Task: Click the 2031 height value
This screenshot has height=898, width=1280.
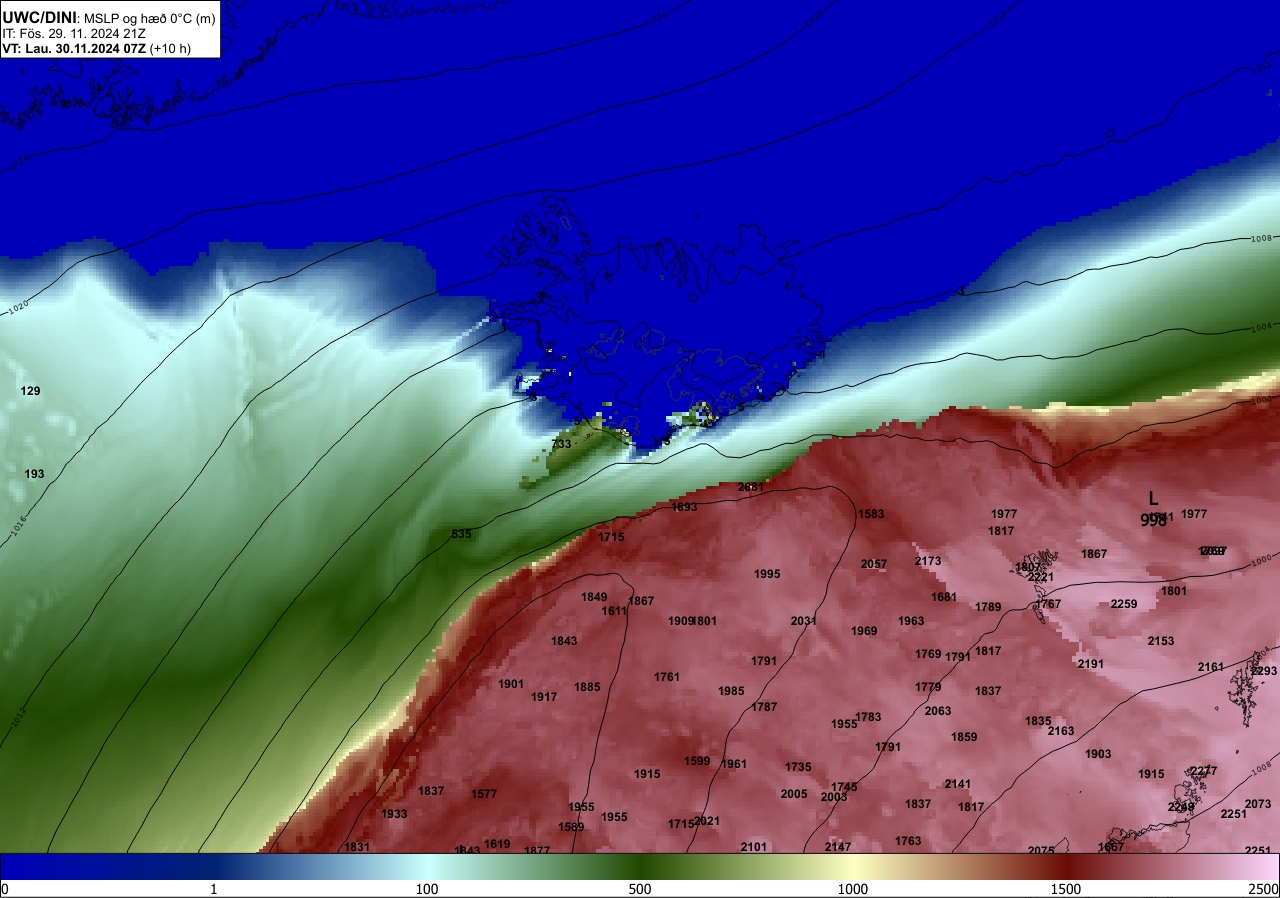Action: [804, 621]
